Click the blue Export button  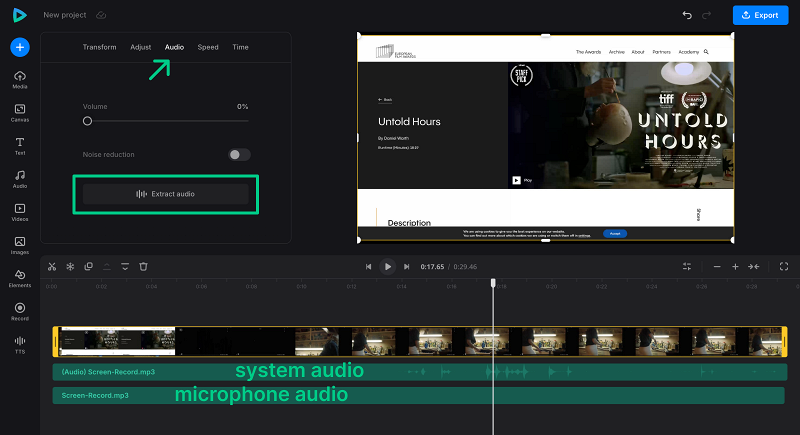(760, 15)
